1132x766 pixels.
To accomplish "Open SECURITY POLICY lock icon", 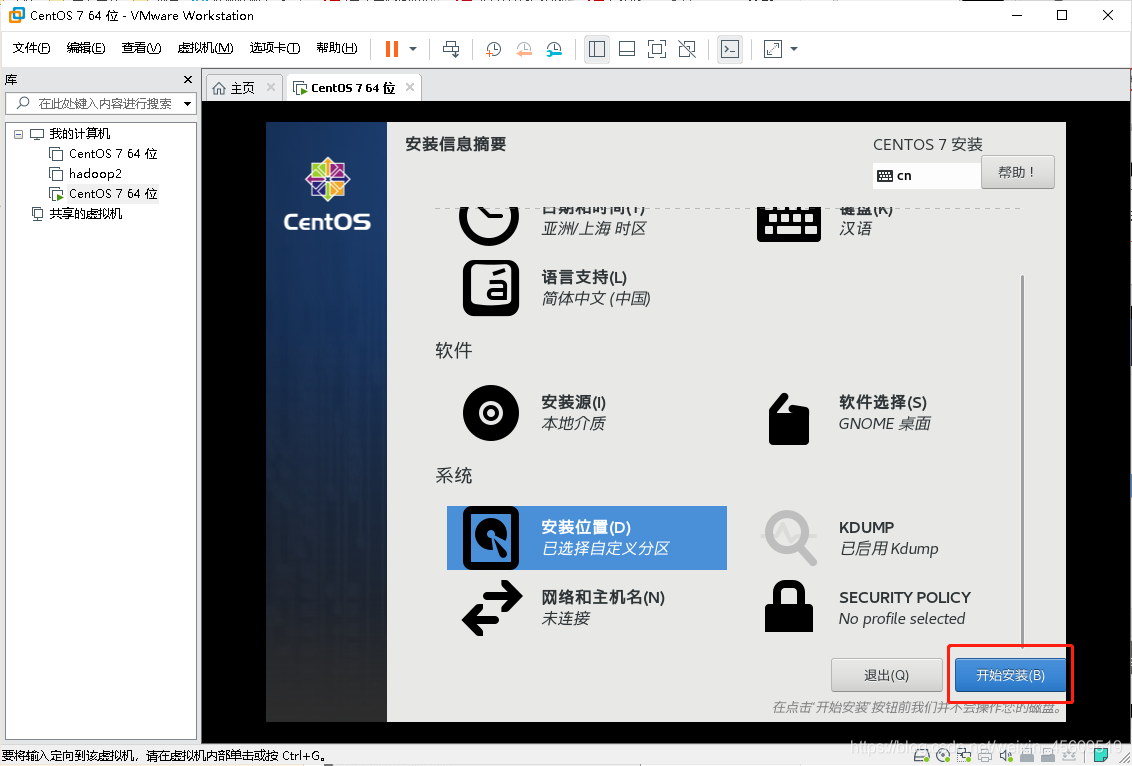I will [788, 606].
